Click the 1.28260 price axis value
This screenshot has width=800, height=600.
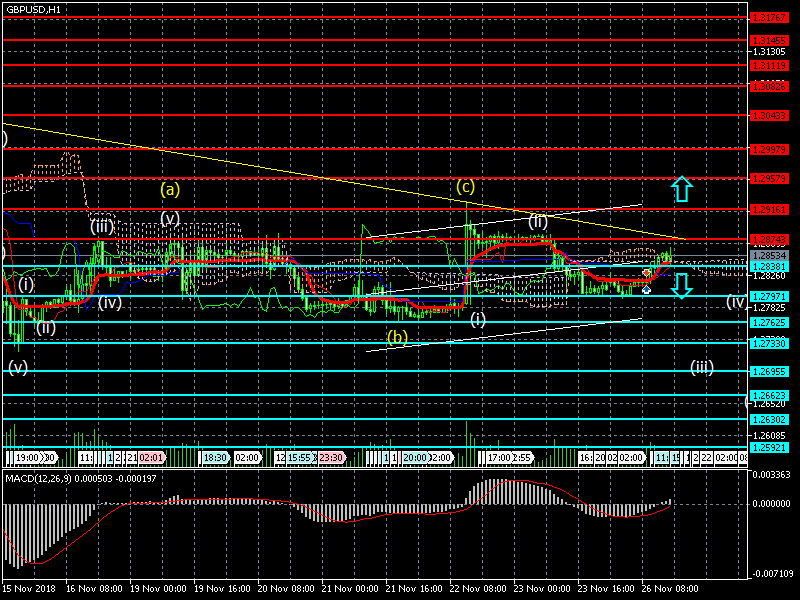[769, 276]
